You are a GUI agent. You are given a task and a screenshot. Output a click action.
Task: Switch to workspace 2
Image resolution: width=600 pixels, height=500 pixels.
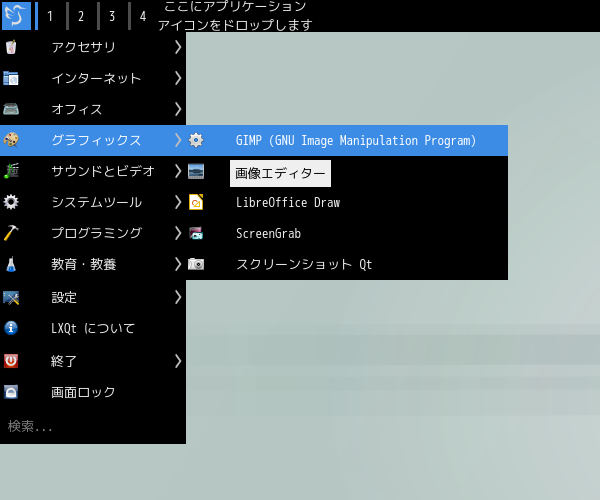coord(81,16)
